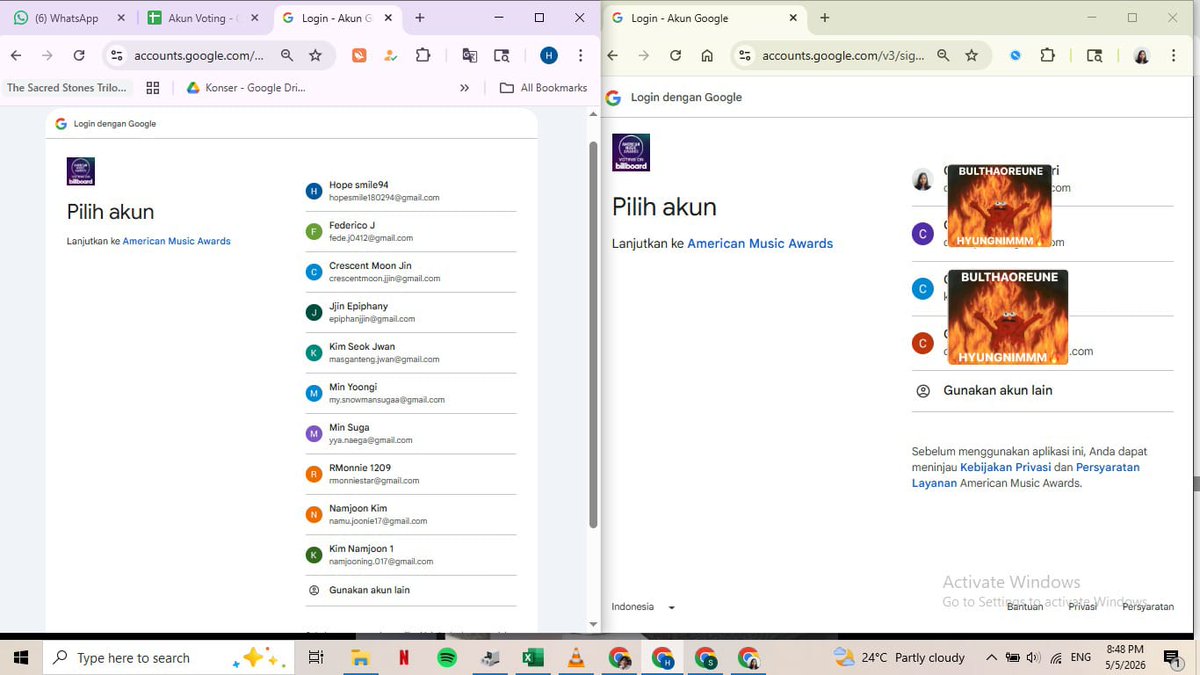Viewport: 1200px width, 675px height.
Task: Click the left window vertical scrollbar
Action: pyautogui.click(x=593, y=335)
